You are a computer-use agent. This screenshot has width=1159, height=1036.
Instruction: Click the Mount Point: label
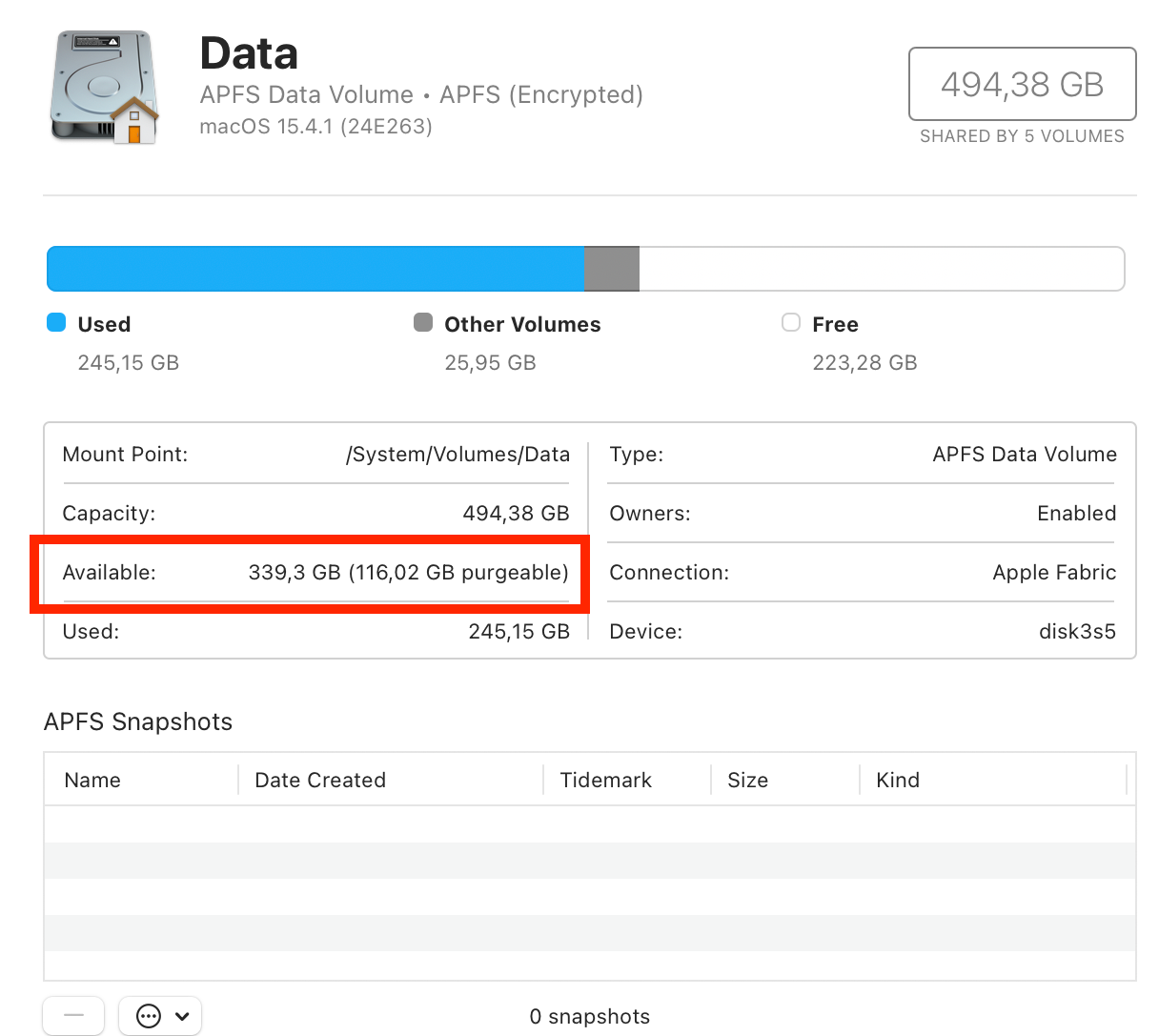[125, 455]
